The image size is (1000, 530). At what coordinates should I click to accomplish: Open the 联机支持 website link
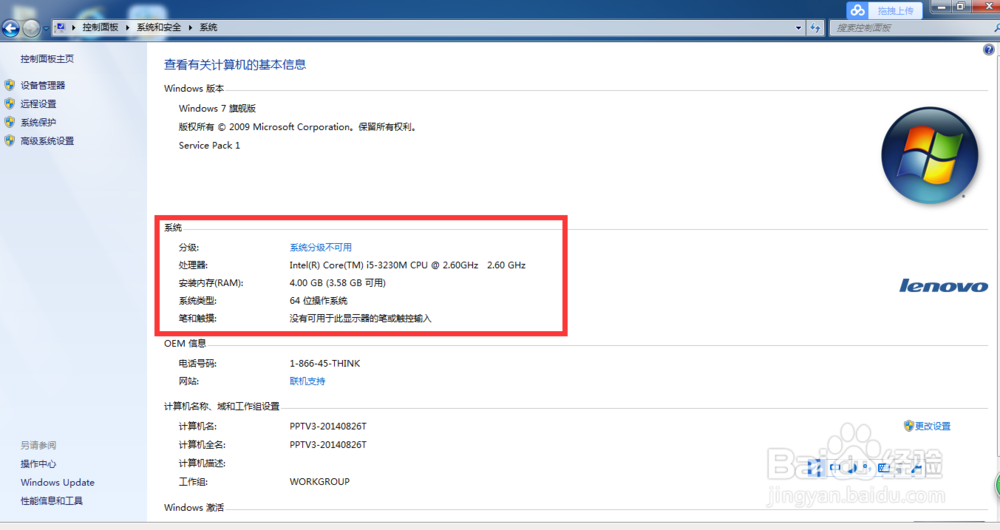point(307,381)
